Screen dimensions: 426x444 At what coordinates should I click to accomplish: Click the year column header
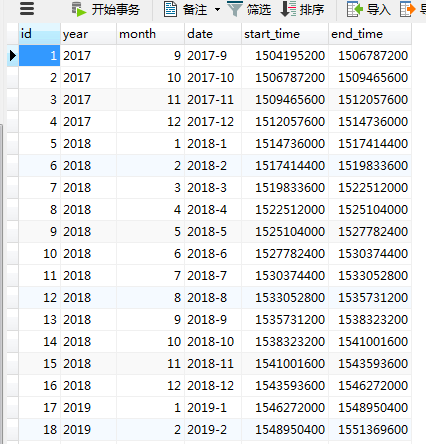click(89, 34)
